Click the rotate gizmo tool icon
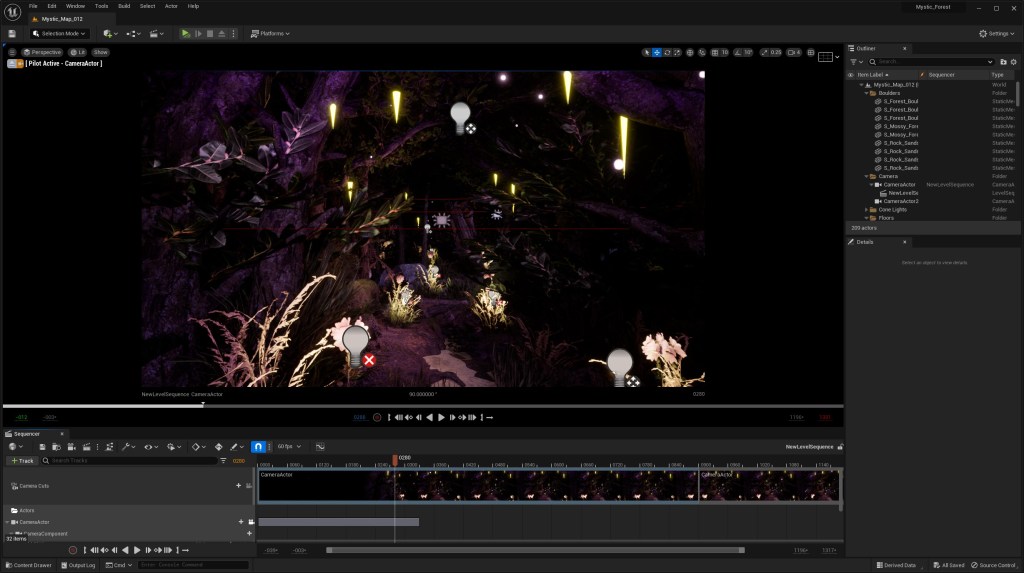 click(x=668, y=52)
